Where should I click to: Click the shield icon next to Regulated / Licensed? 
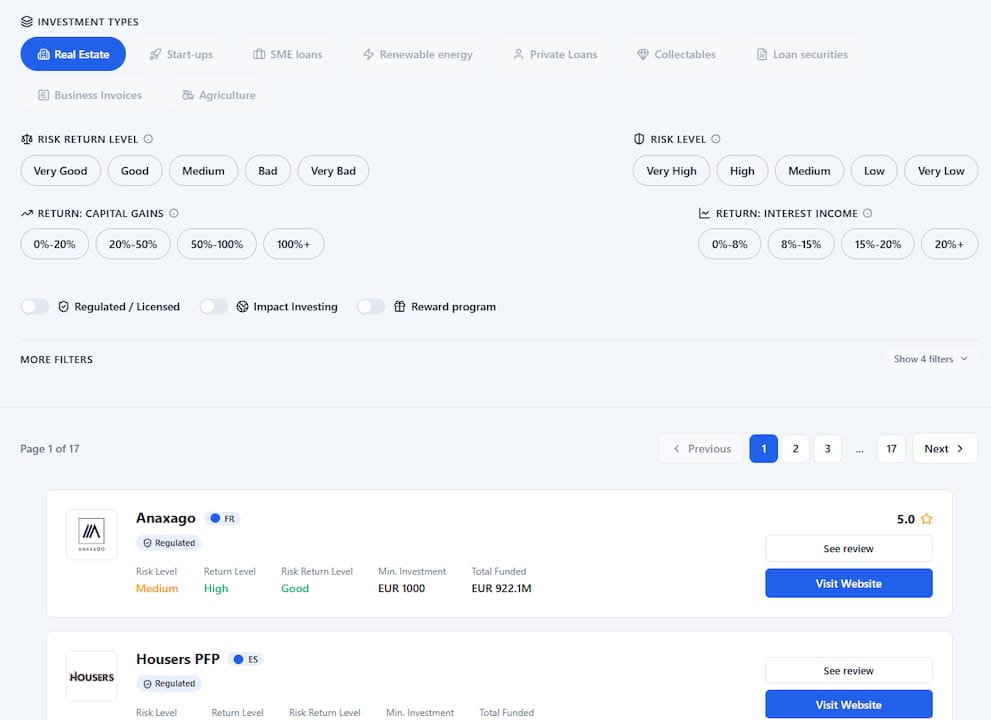(x=63, y=307)
